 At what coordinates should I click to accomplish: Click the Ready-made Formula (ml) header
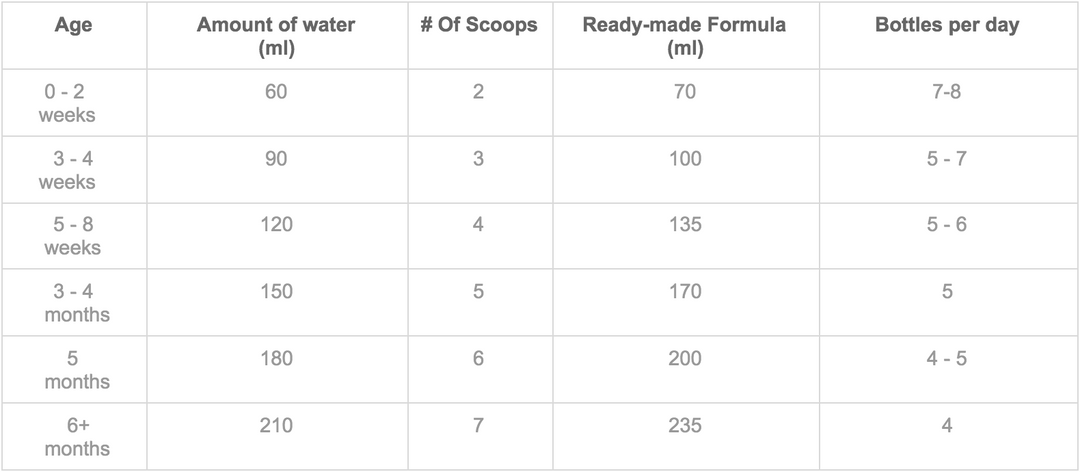pos(685,37)
